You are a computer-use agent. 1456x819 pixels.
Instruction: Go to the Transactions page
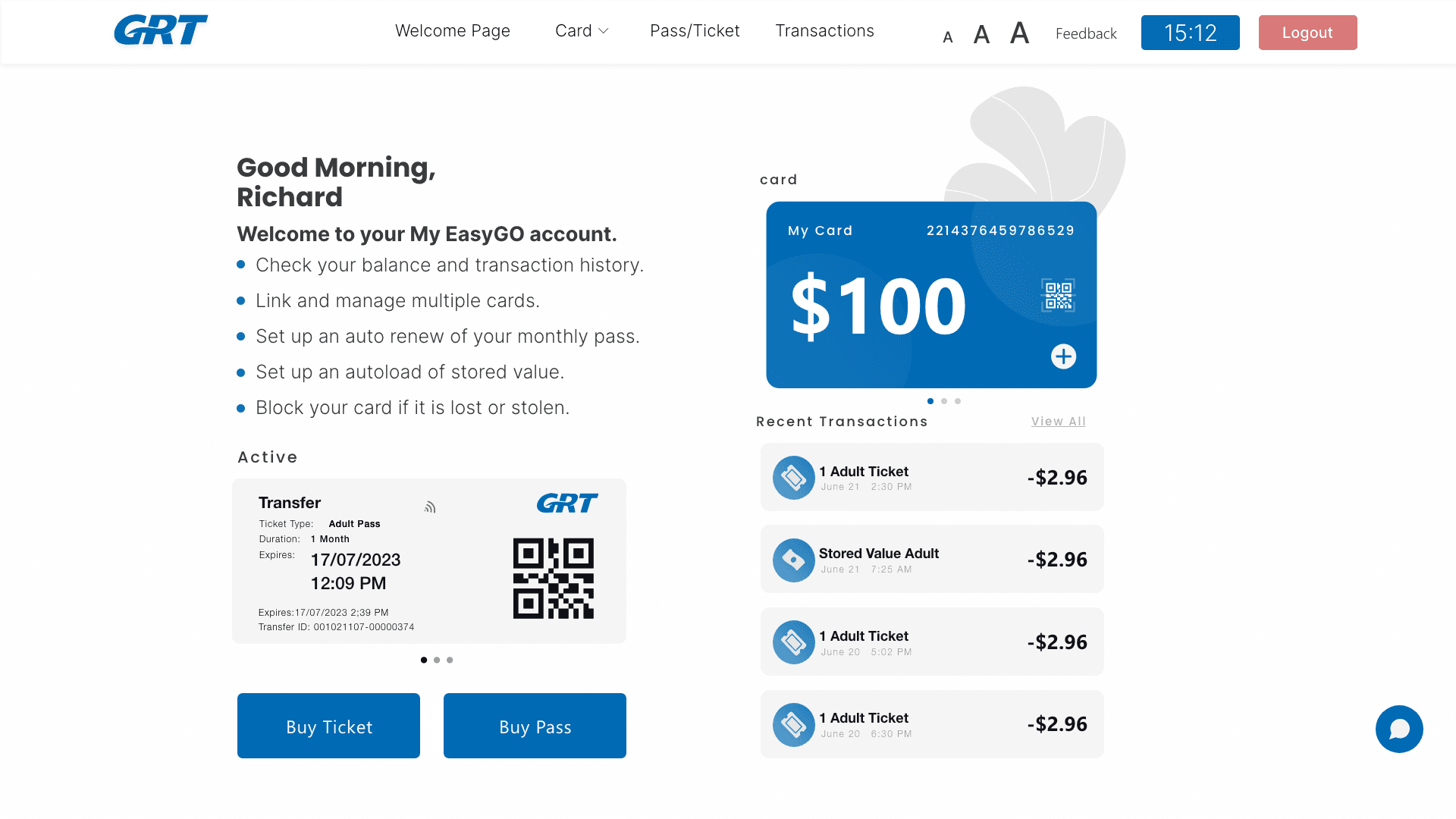825,31
